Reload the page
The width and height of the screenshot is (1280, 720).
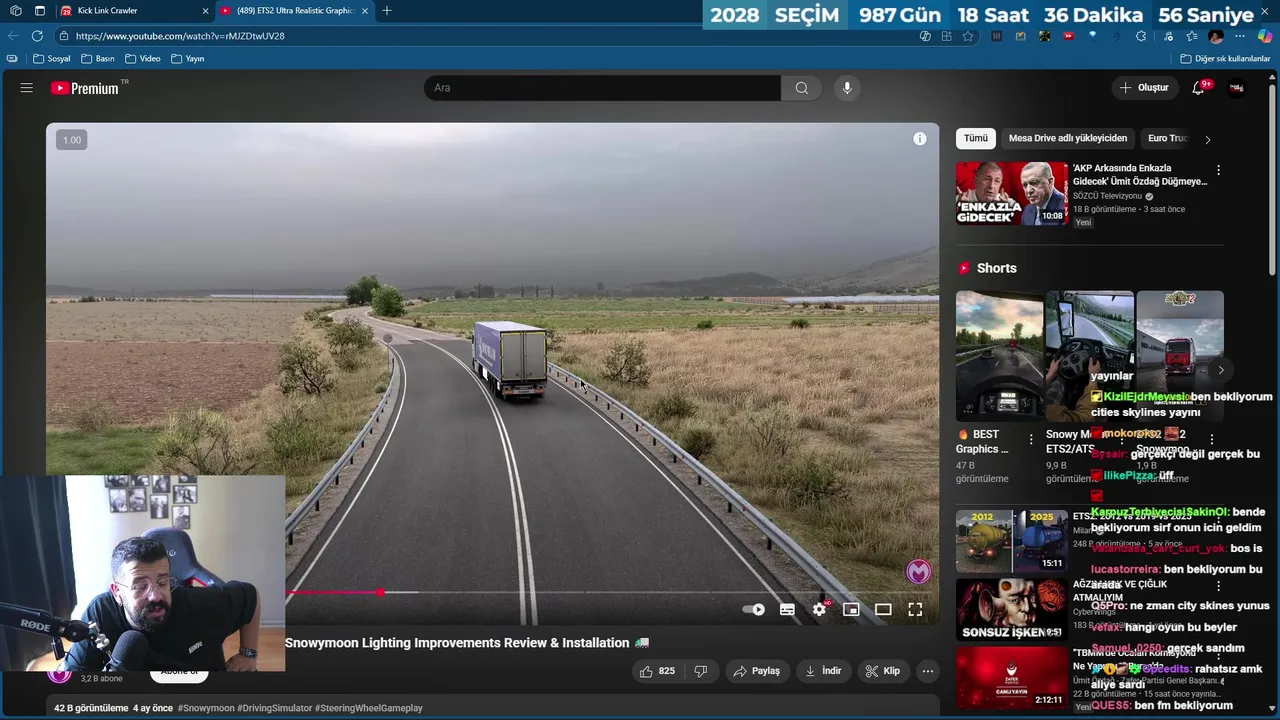click(x=37, y=36)
